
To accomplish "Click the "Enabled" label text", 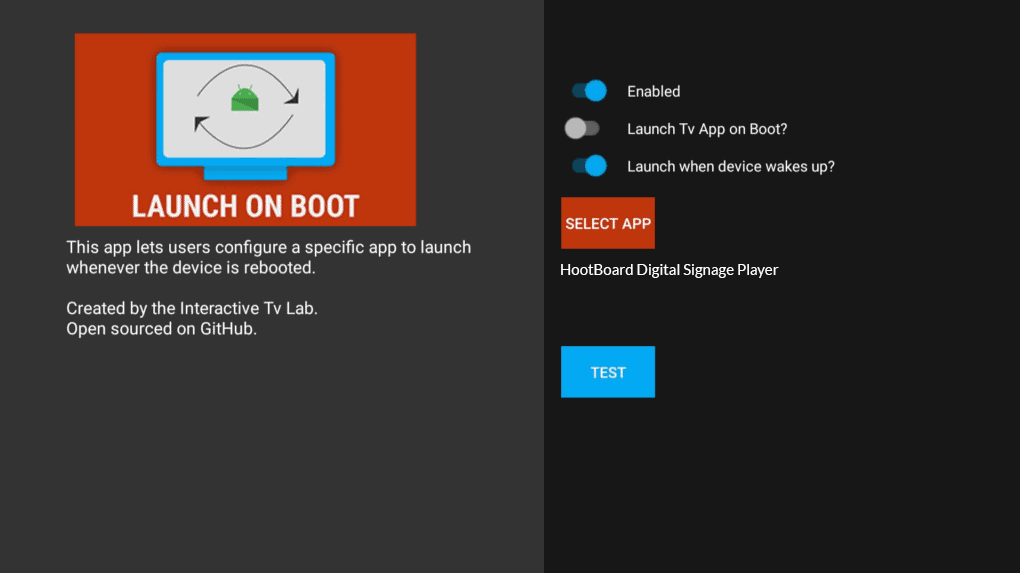I will [x=653, y=91].
